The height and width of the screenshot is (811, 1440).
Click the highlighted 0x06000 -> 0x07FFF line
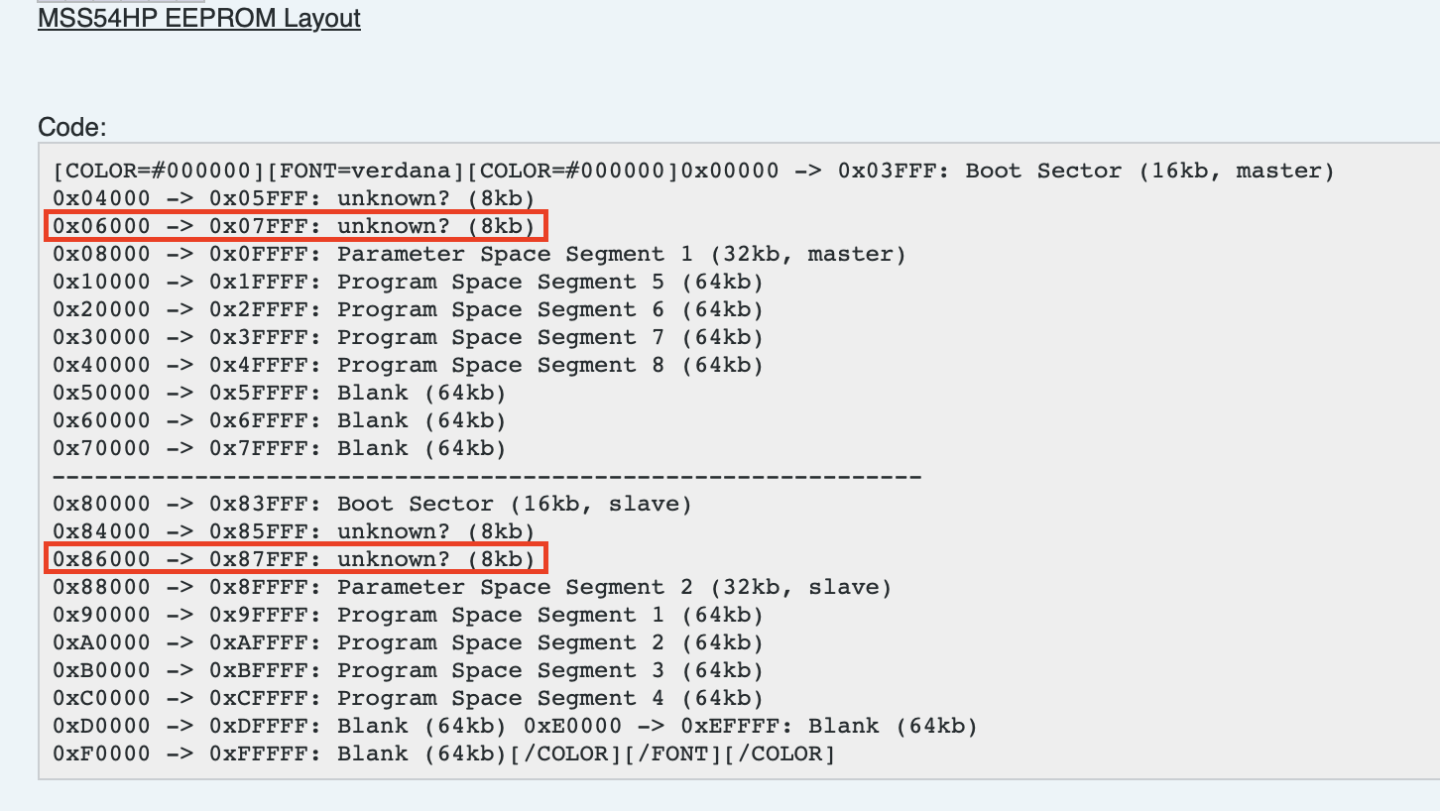[x=297, y=226]
